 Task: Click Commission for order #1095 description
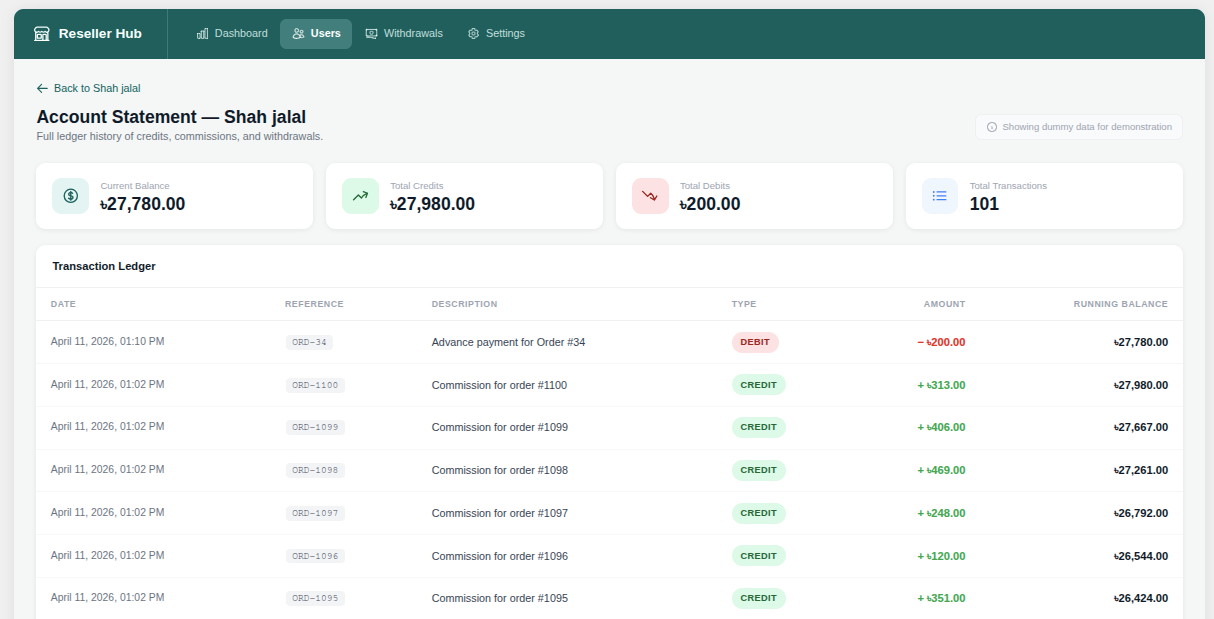[x=500, y=598]
